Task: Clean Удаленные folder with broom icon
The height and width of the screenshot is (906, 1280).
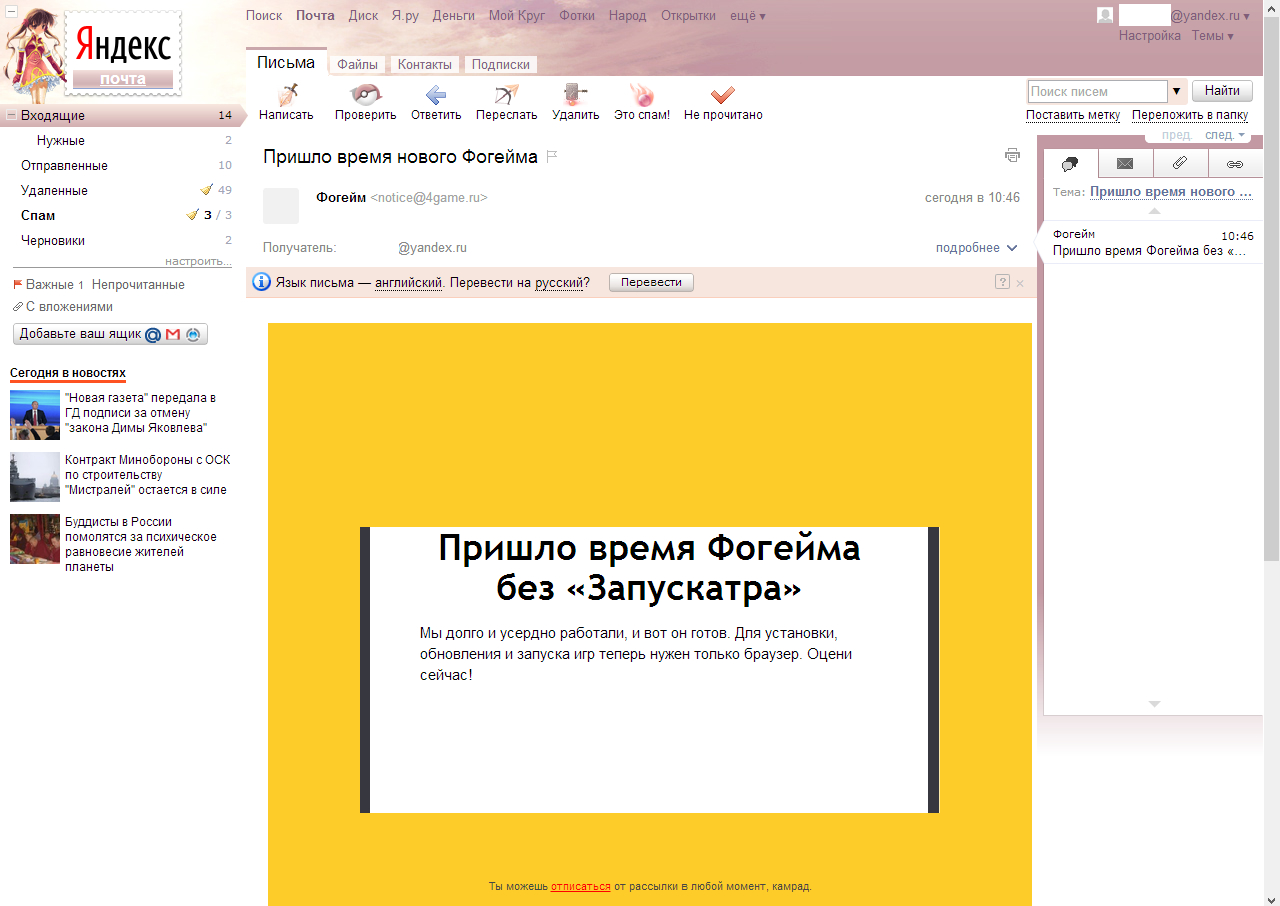Action: tap(207, 189)
